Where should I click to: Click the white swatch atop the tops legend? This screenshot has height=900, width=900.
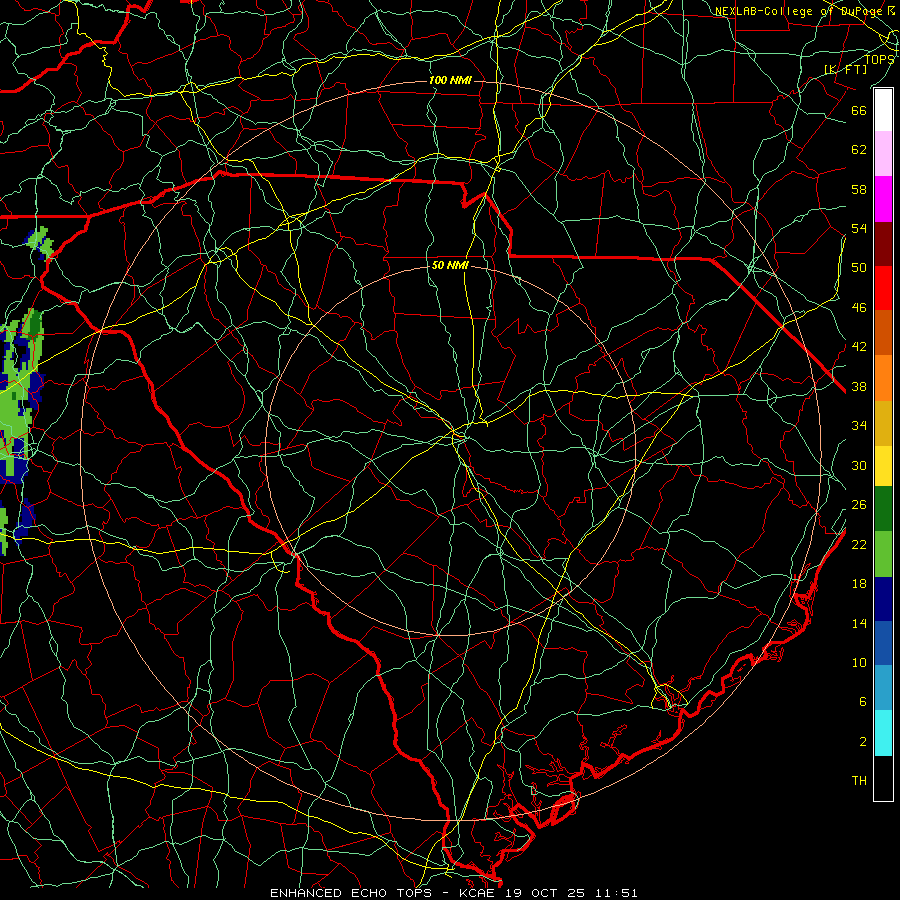[x=883, y=110]
